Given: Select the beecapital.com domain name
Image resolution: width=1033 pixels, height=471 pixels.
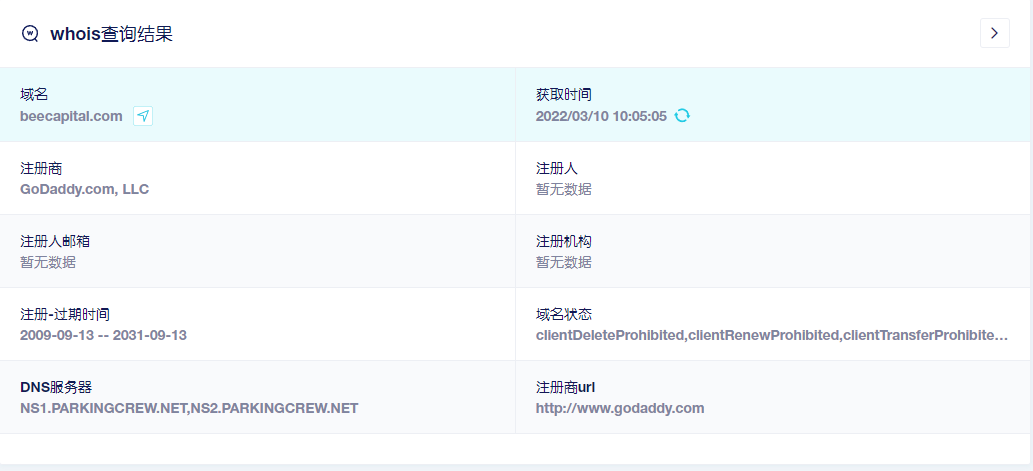Looking at the screenshot, I should tap(71, 117).
